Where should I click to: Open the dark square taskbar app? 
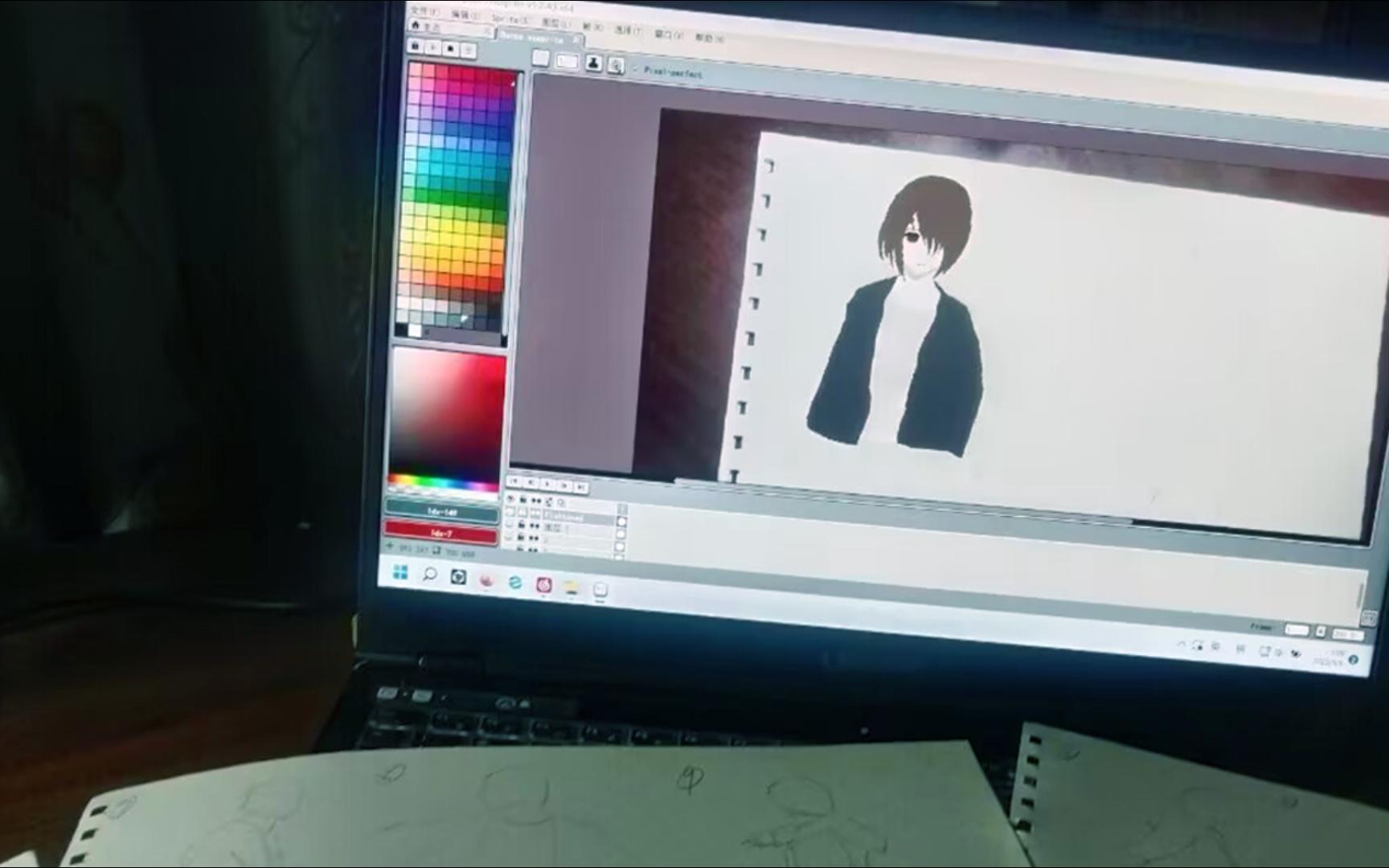click(x=458, y=576)
